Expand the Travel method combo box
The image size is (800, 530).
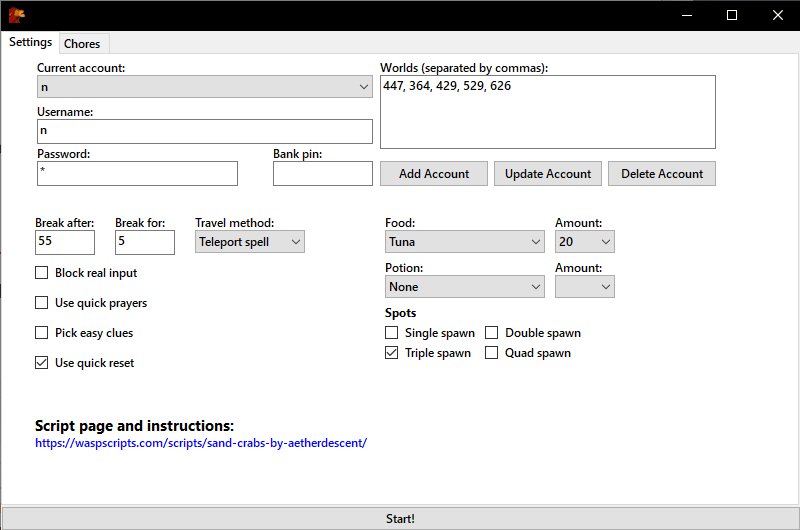pyautogui.click(x=249, y=242)
